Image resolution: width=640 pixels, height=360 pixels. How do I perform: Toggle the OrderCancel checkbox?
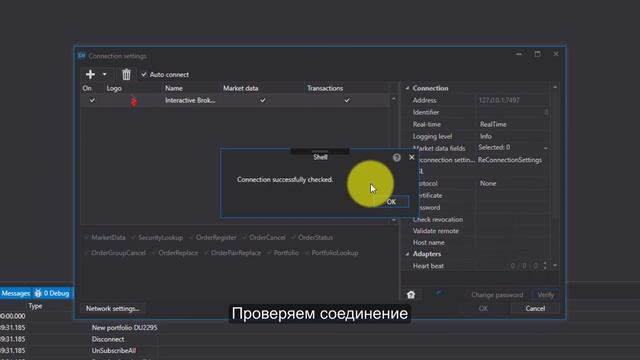pyautogui.click(x=244, y=238)
